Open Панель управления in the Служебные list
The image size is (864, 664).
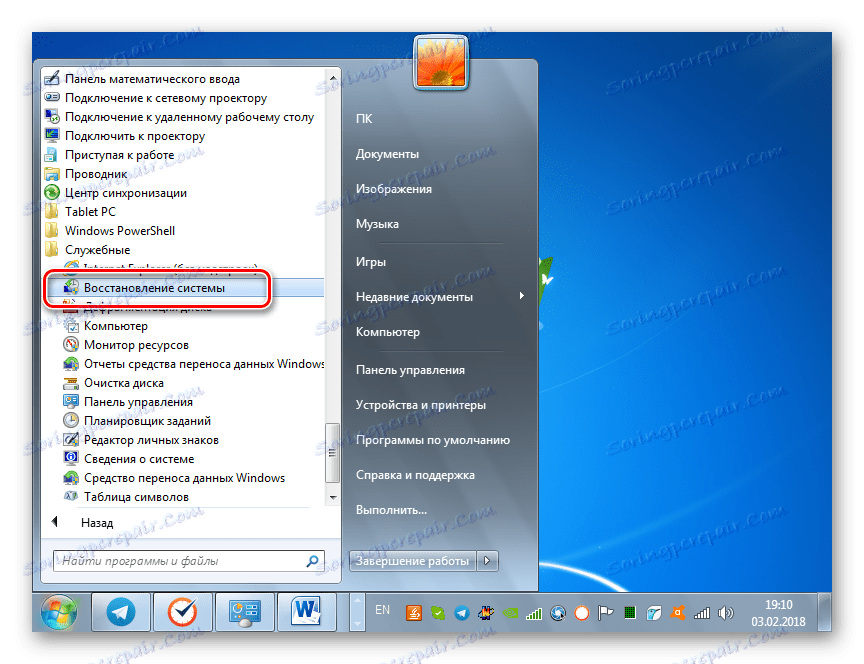pyautogui.click(x=138, y=402)
